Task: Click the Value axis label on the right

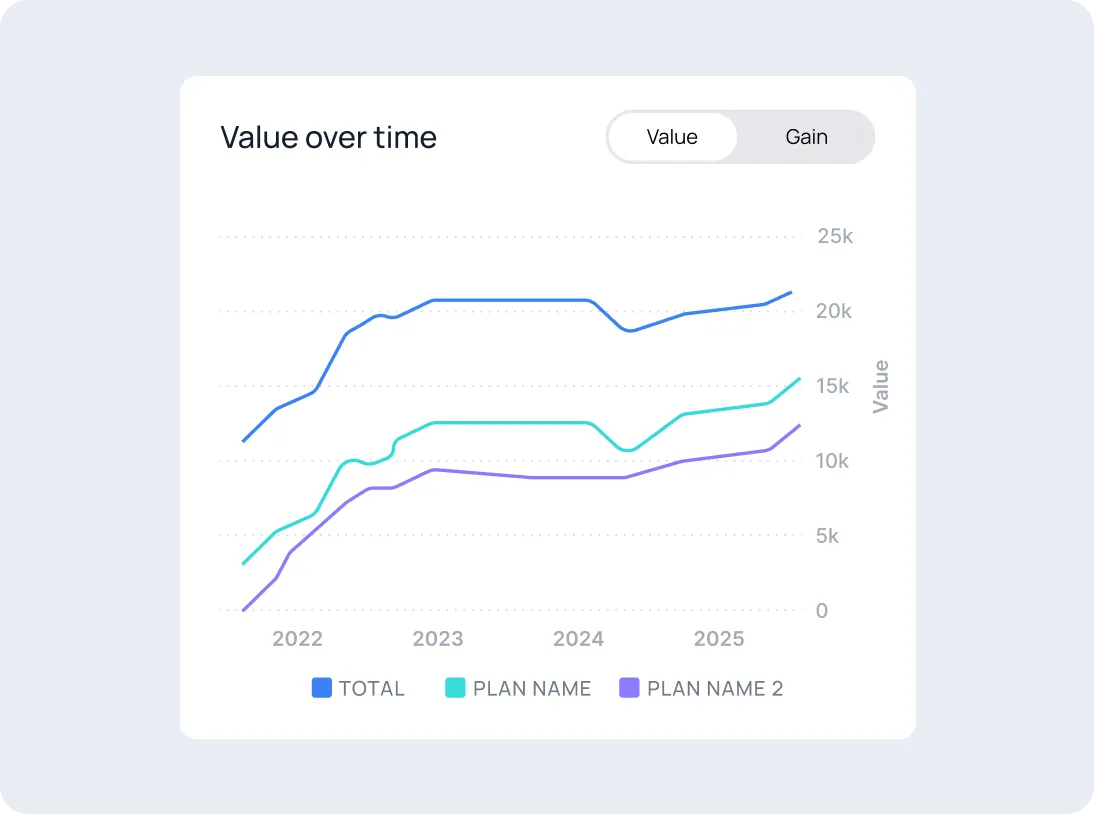Action: pyautogui.click(x=881, y=385)
